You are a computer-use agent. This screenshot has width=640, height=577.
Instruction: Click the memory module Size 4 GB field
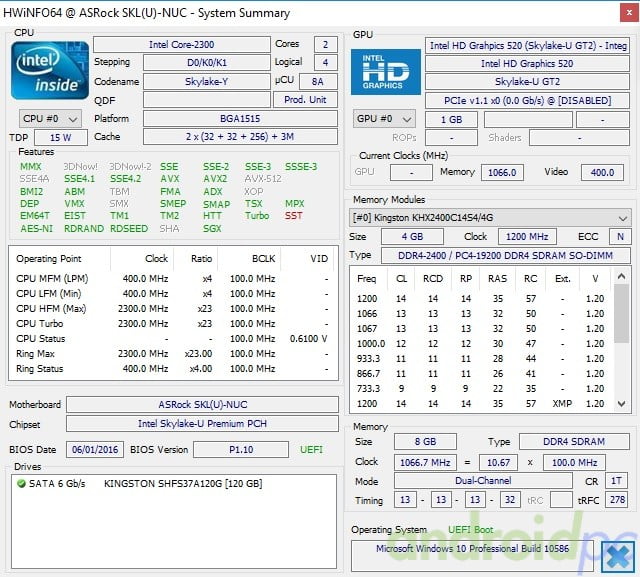(412, 237)
